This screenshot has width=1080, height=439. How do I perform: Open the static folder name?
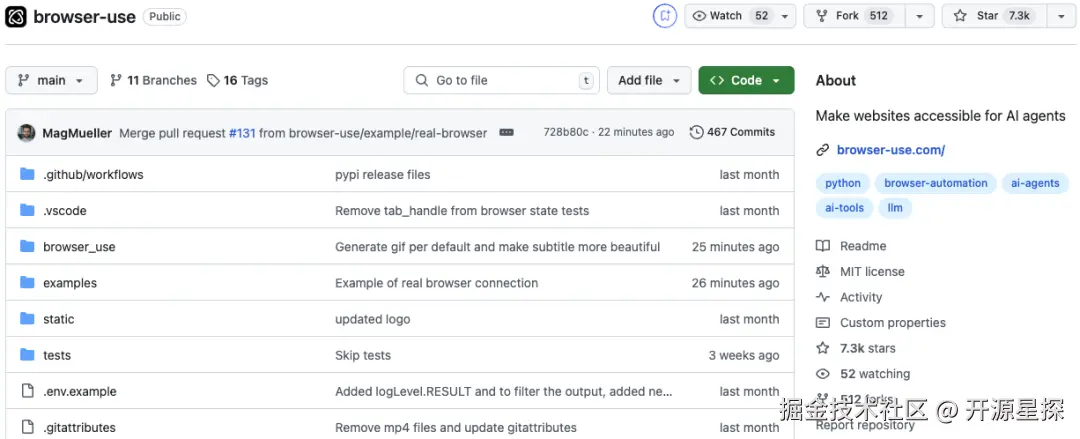[59, 319]
